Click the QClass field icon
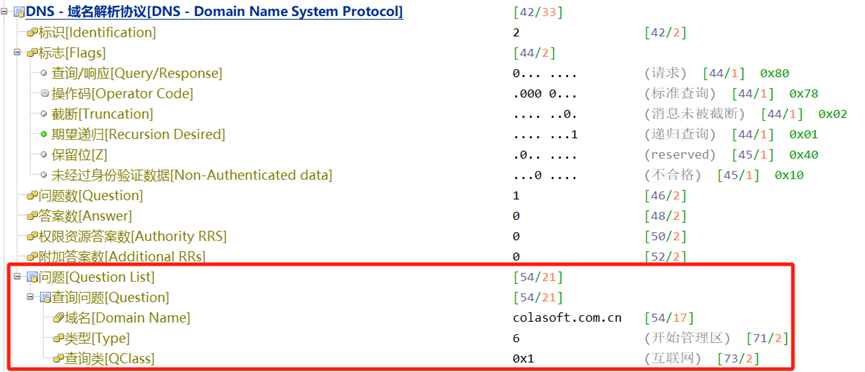865x372 pixels. [58, 359]
